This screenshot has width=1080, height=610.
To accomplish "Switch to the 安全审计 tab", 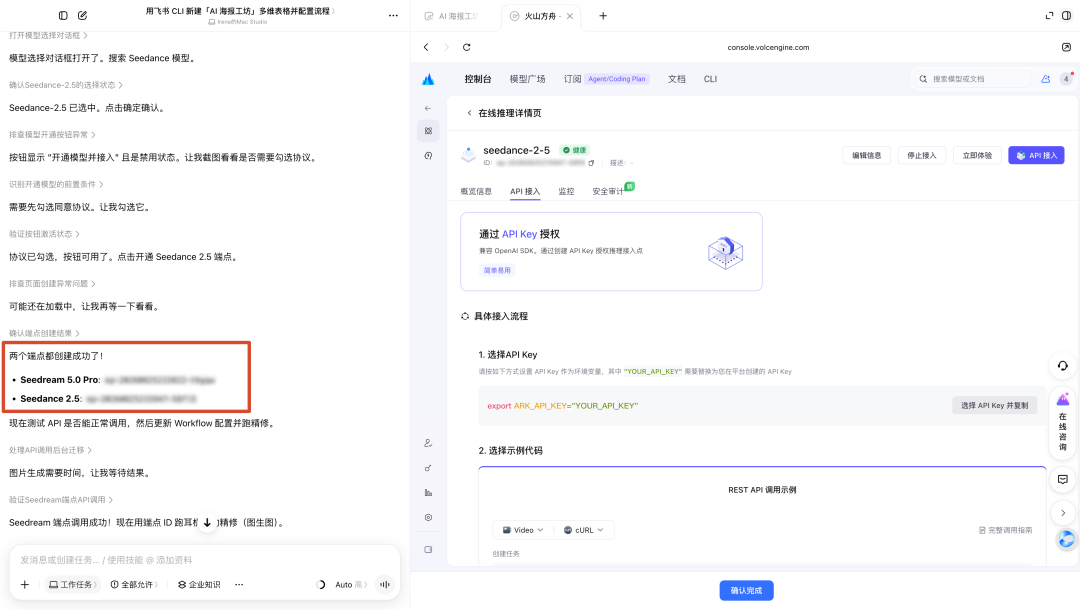I will (608, 191).
